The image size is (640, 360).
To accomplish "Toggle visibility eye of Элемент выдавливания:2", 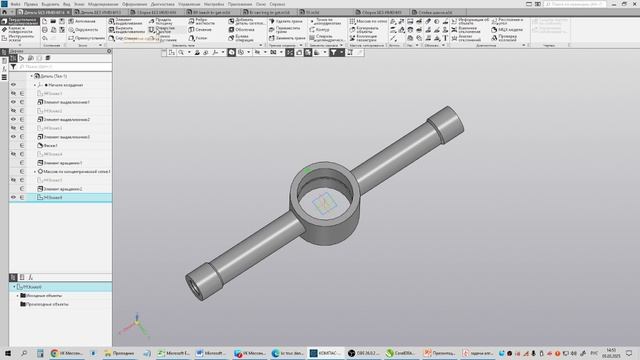I will pos(13,120).
